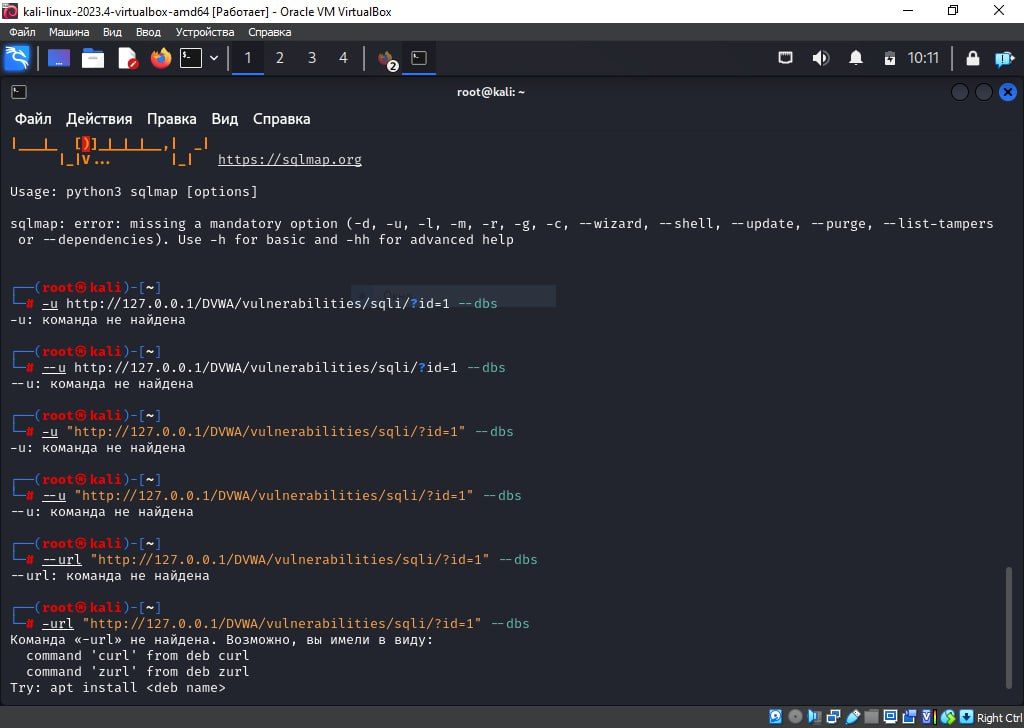1024x728 pixels.
Task: Launch Firefox from the panel
Action: [x=160, y=58]
